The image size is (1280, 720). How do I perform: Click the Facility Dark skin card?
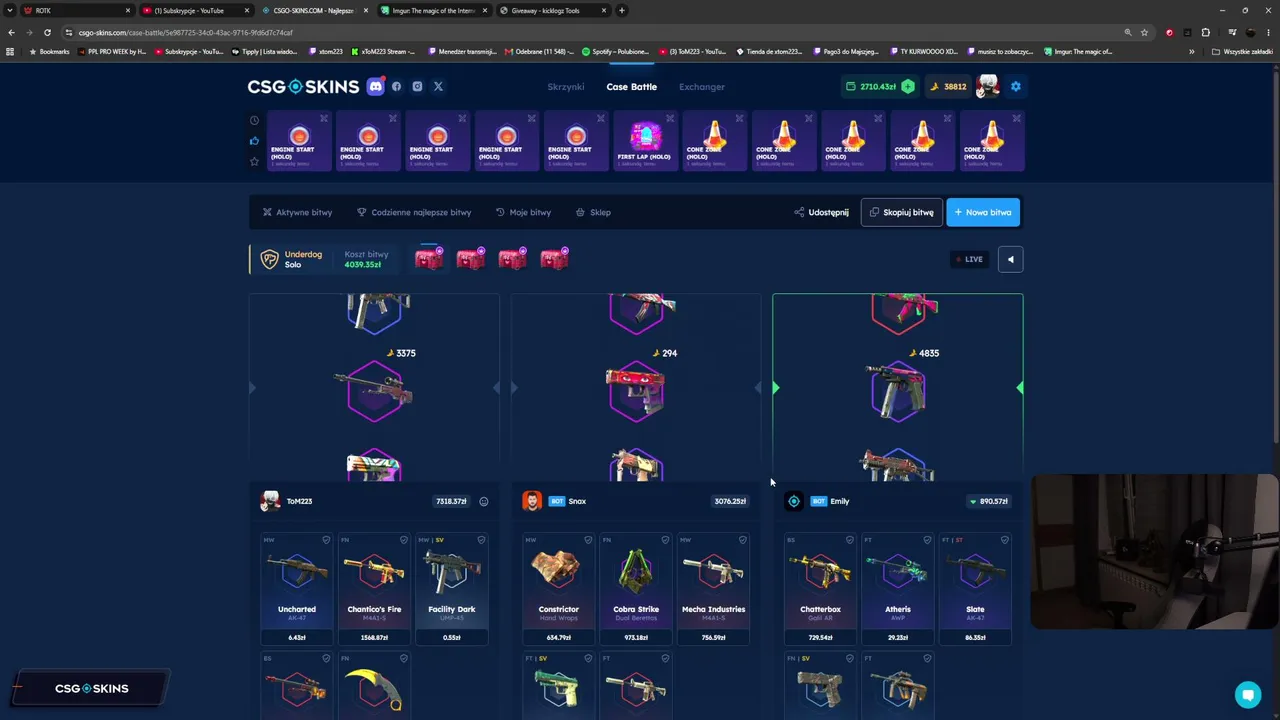click(452, 589)
